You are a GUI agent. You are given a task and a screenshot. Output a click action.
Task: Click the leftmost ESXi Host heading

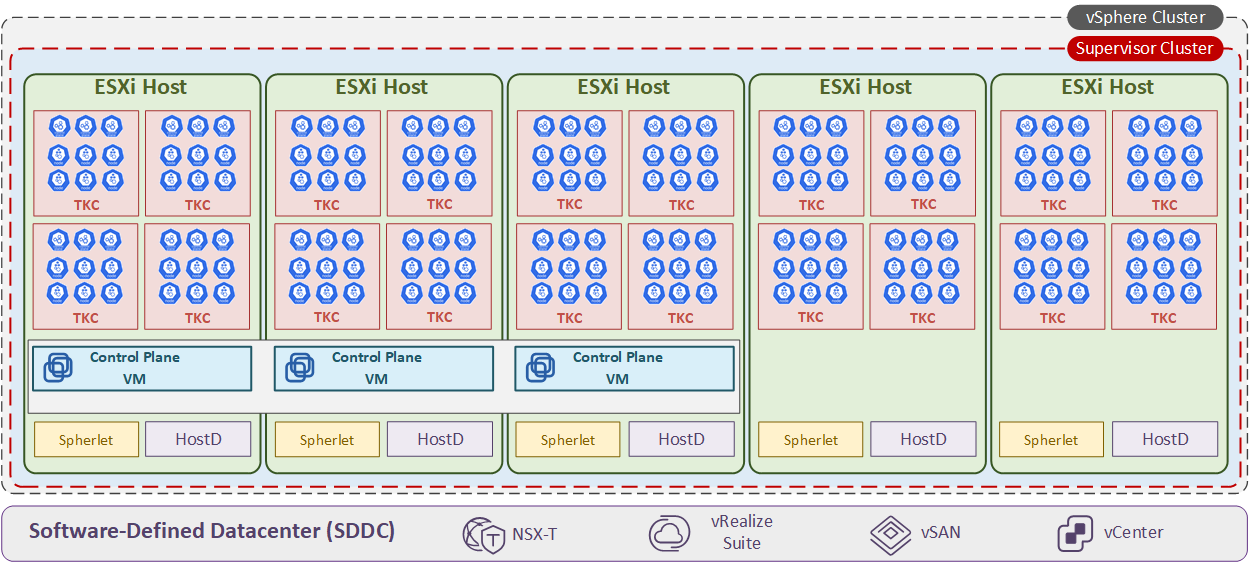tap(141, 87)
